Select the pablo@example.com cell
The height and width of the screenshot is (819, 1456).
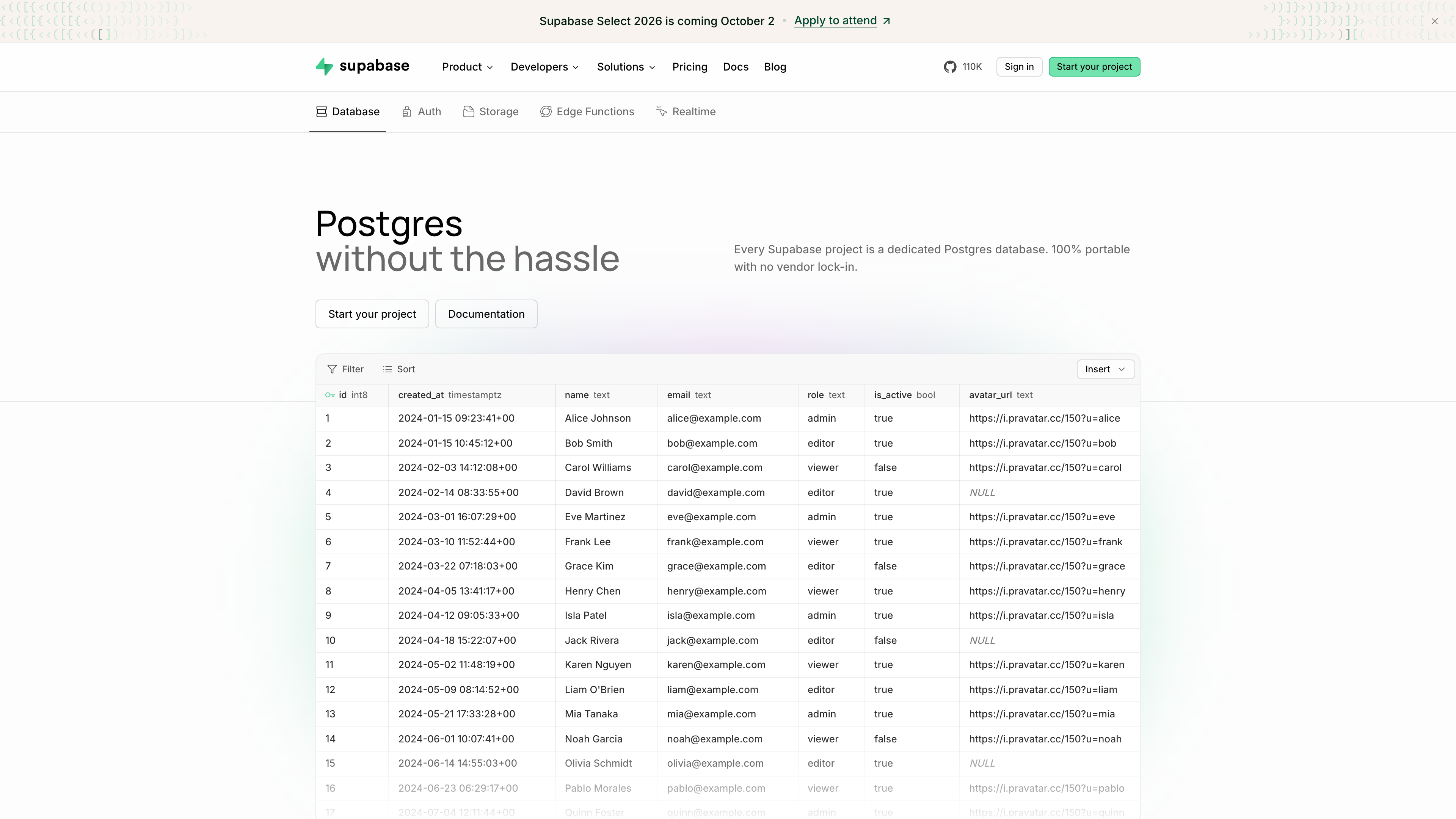click(x=728, y=788)
